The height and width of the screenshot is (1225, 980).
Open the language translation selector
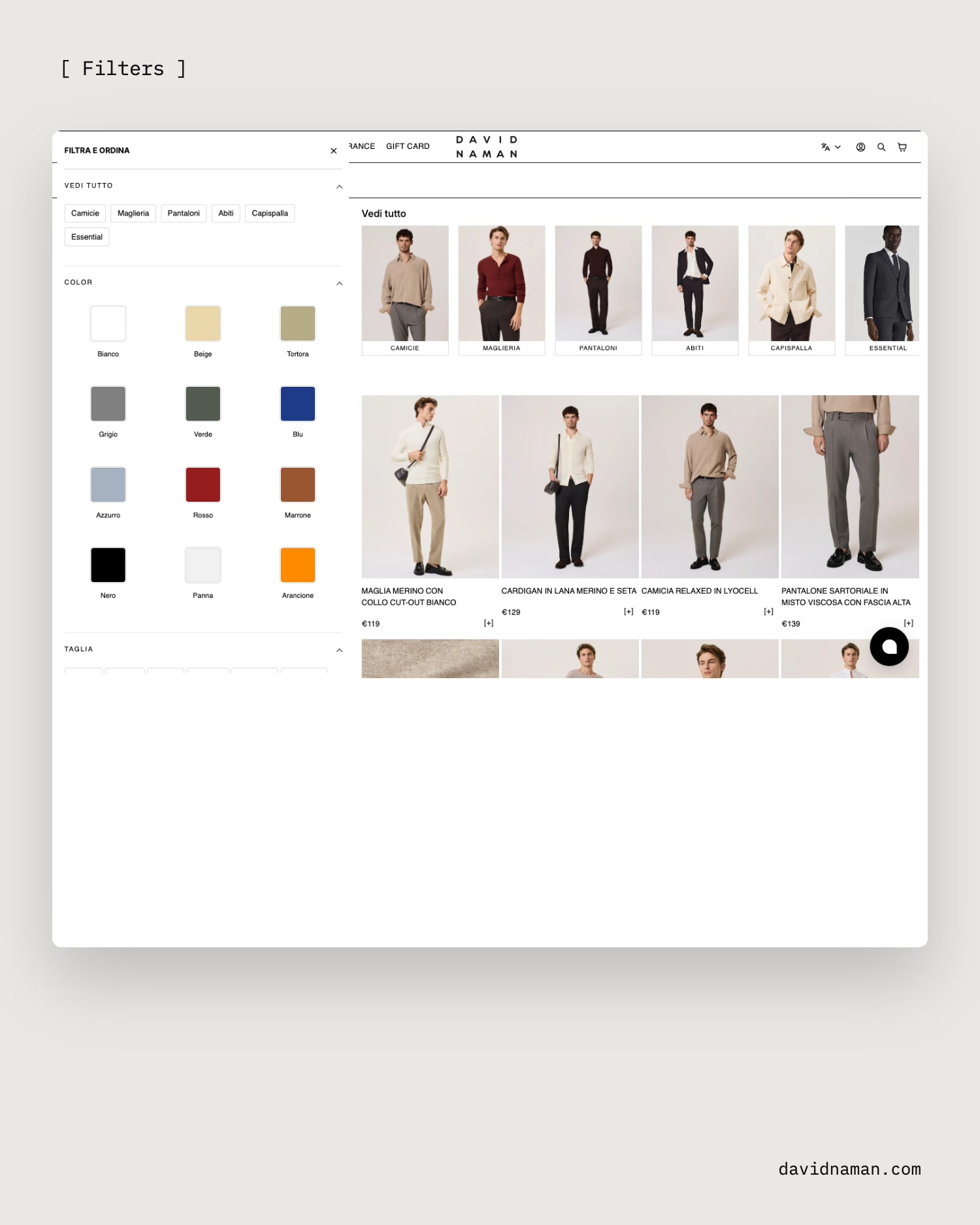click(826, 147)
